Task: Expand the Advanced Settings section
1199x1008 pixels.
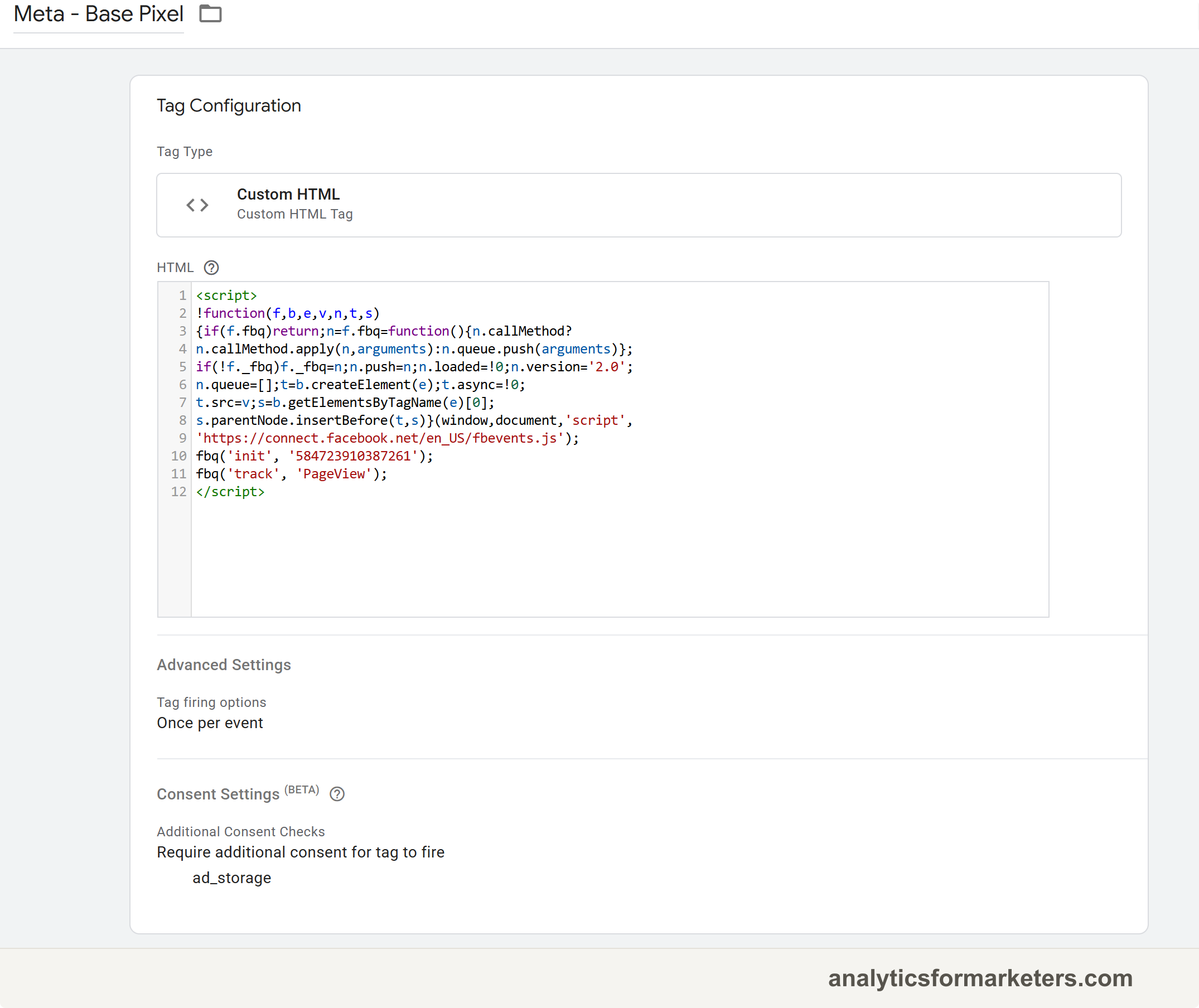Action: (x=224, y=665)
